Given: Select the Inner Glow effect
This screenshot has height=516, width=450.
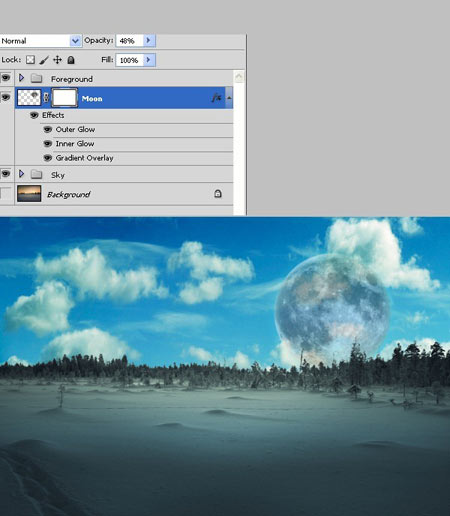Looking at the screenshot, I should (x=75, y=144).
